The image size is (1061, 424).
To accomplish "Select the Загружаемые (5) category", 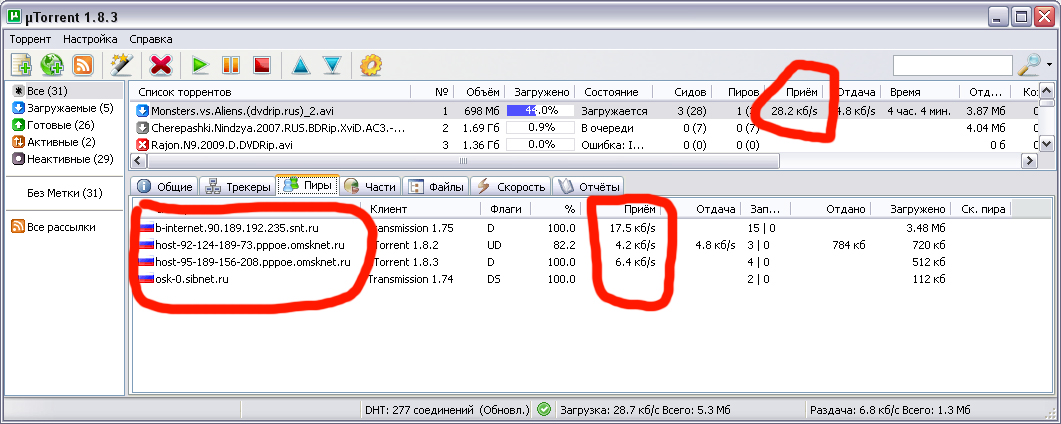I will tap(62, 108).
